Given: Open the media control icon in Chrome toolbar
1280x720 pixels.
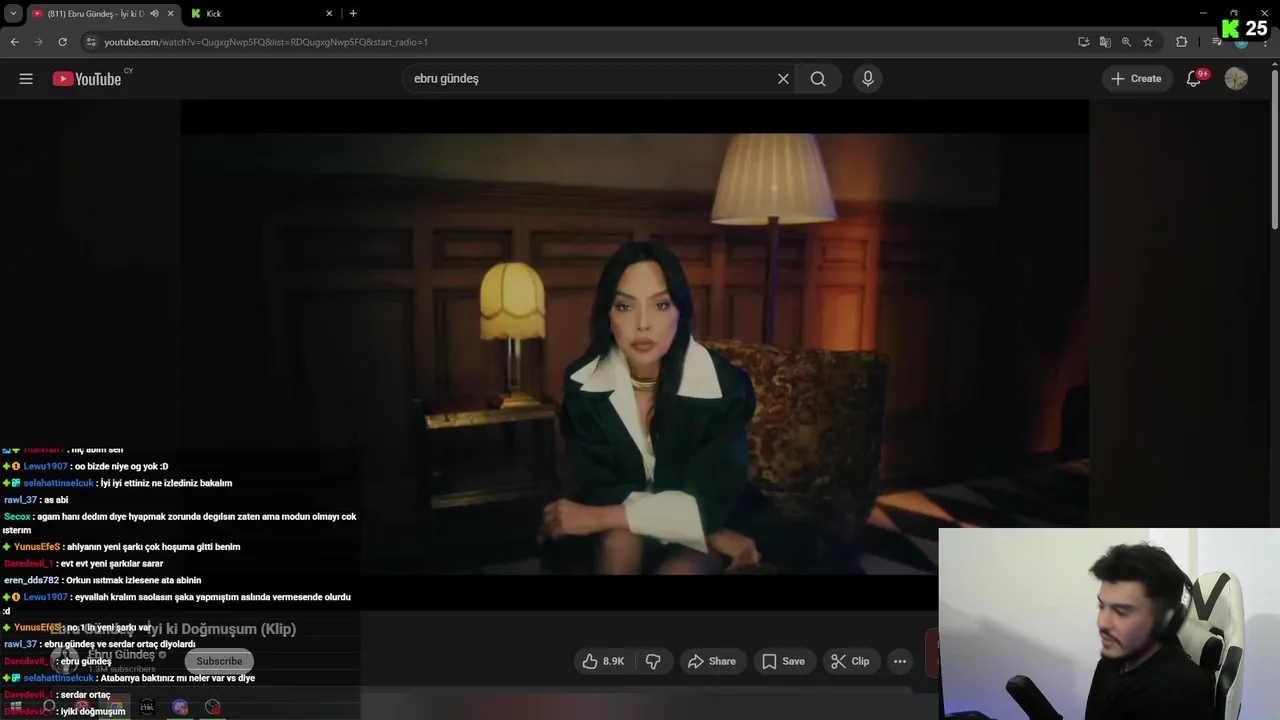Looking at the screenshot, I should click(1217, 42).
